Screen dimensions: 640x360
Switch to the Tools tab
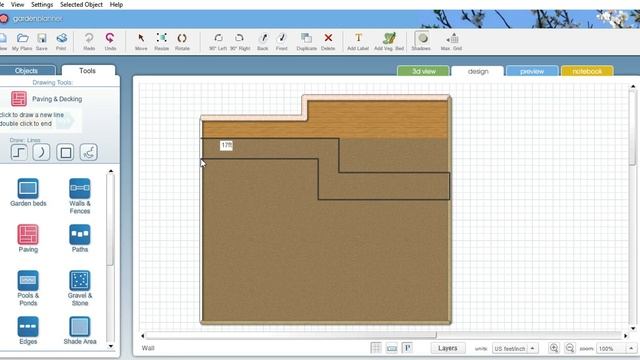click(x=87, y=71)
